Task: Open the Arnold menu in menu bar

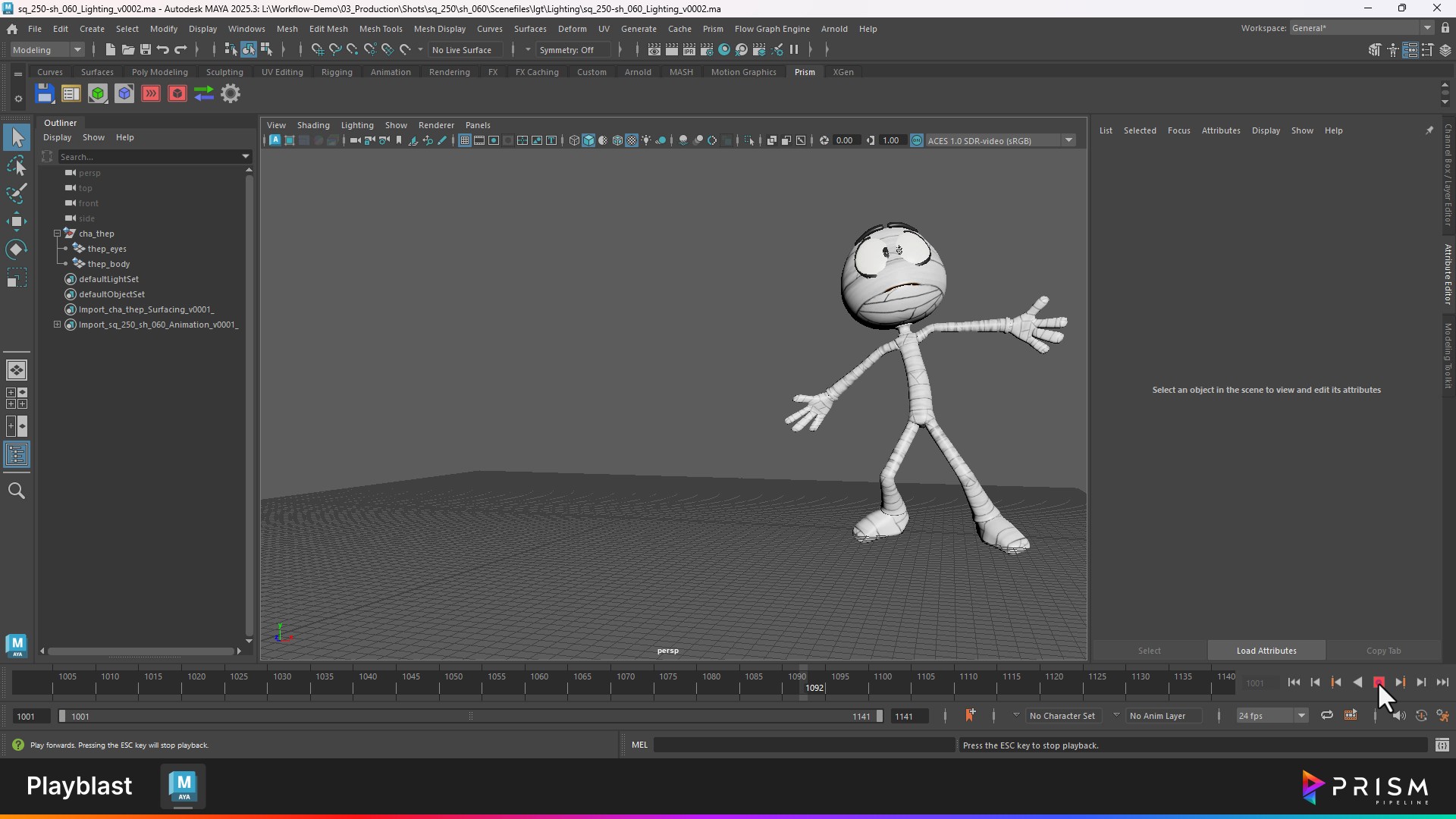Action: click(x=834, y=29)
